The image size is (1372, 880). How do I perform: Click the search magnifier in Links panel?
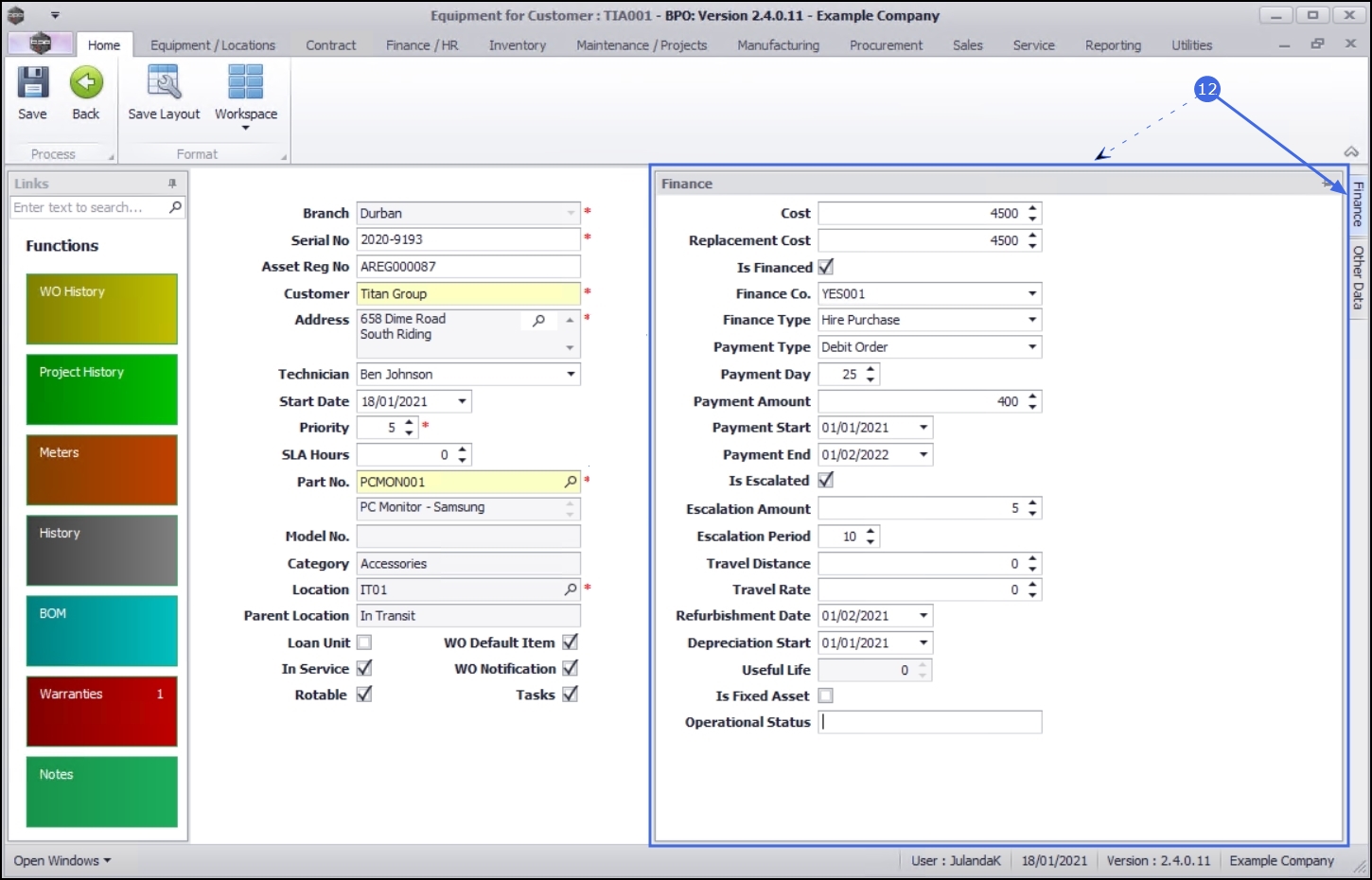pyautogui.click(x=175, y=207)
